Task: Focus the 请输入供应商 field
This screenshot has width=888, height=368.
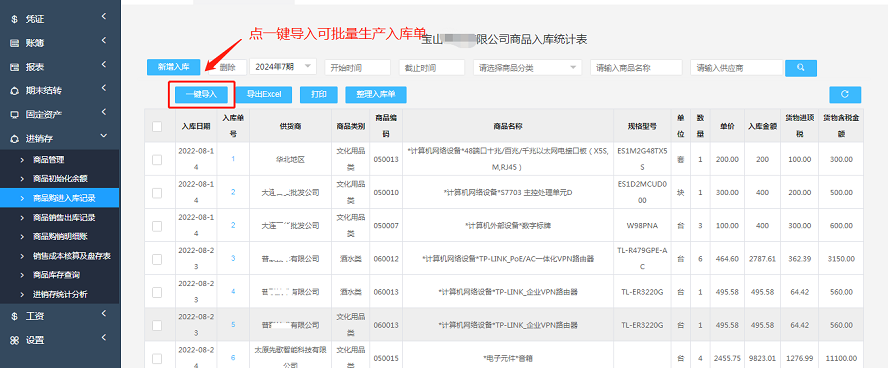Action: pos(736,67)
